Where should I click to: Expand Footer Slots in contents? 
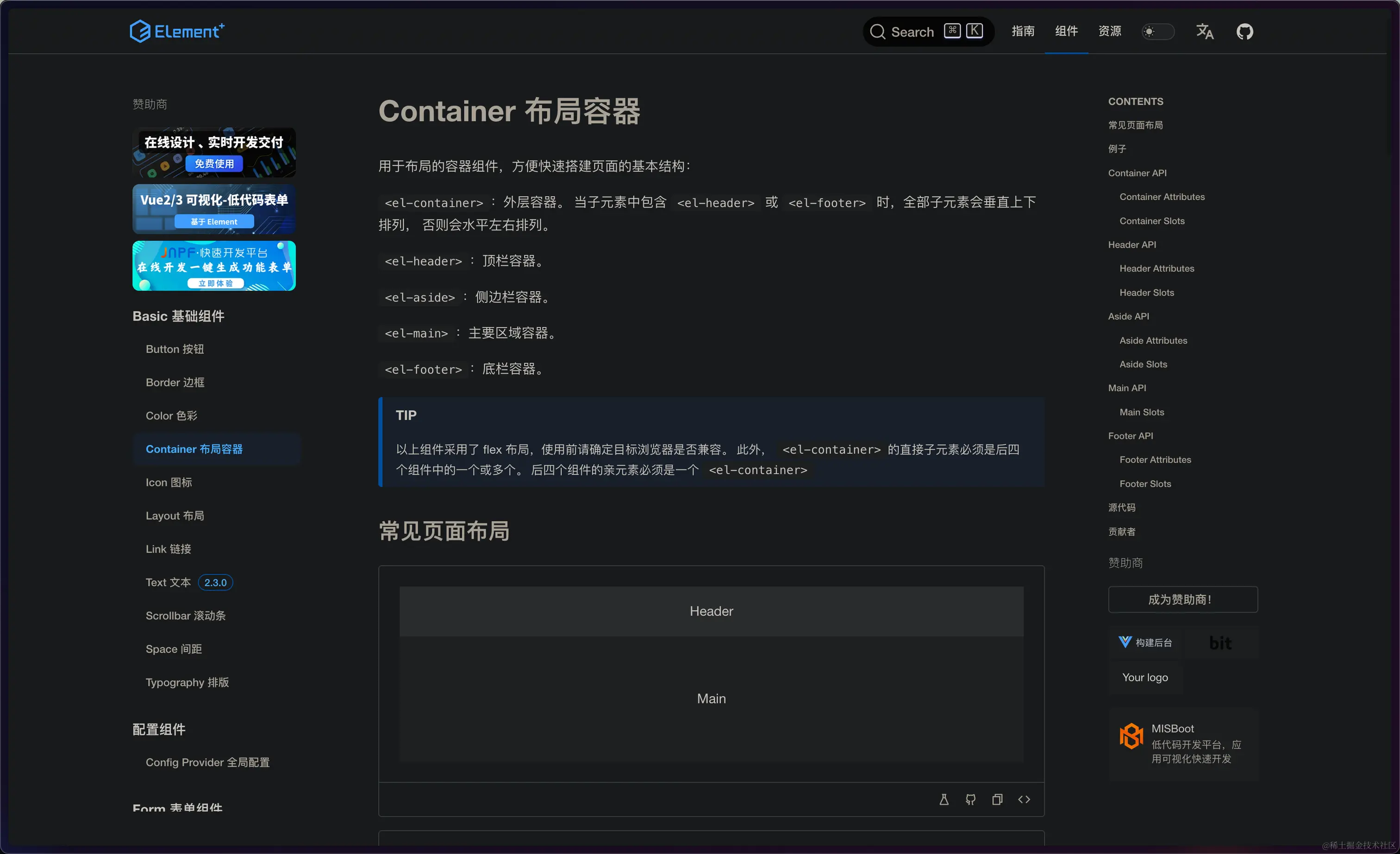pos(1145,484)
